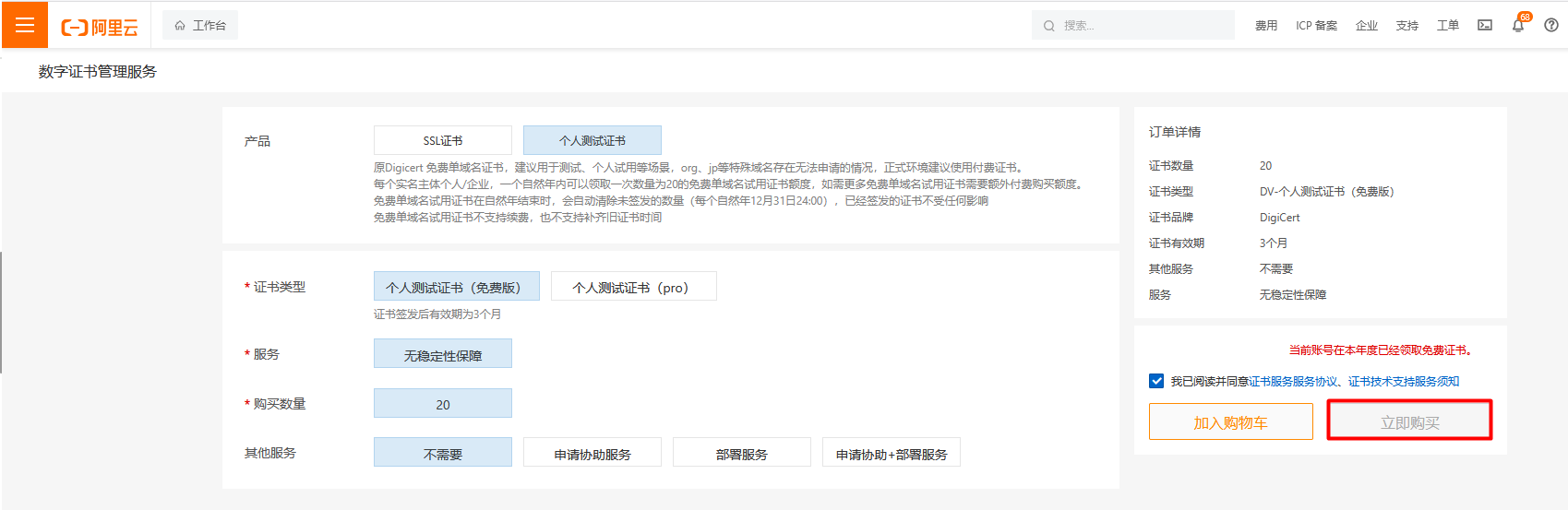This screenshot has width=1568, height=510.
Task: Select the SSL证书 product option
Action: coord(443,140)
